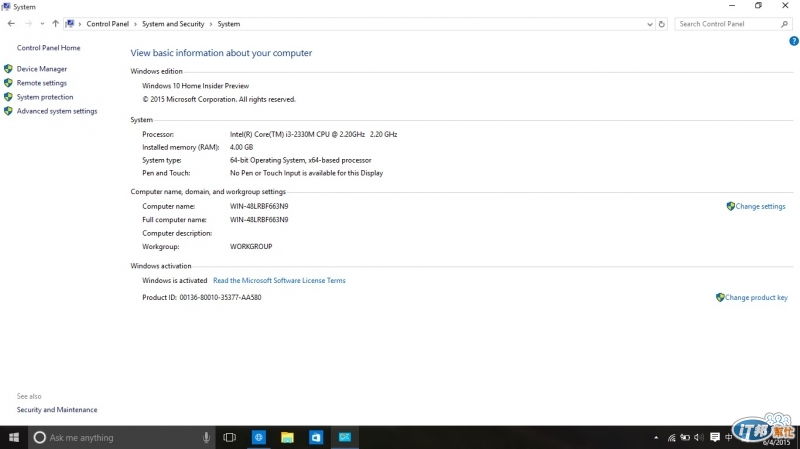Open Advanced system settings
The height and width of the screenshot is (449, 800).
click(57, 111)
